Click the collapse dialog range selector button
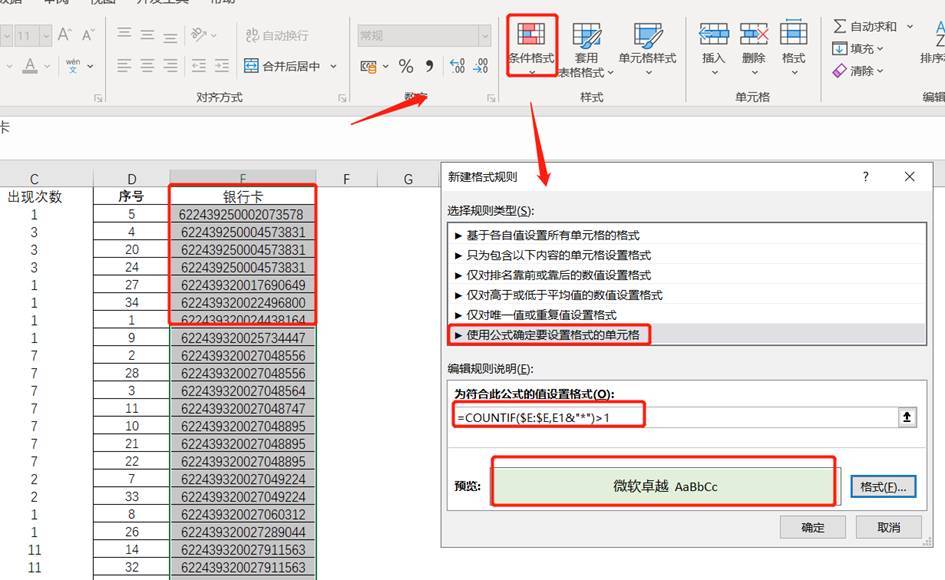The width and height of the screenshot is (945, 580). (907, 417)
